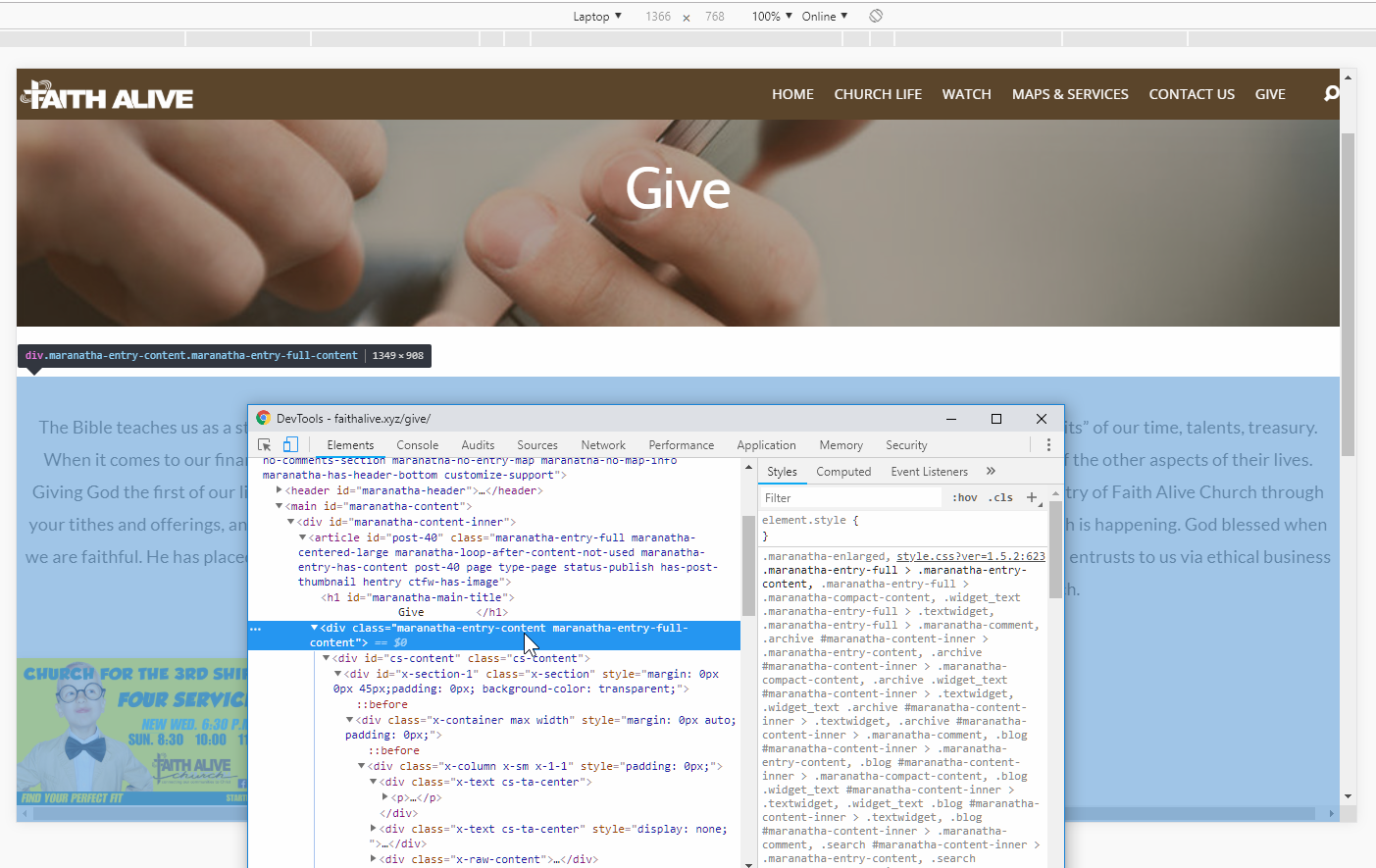The width and height of the screenshot is (1376, 868).
Task: Open DevTools three-dot customize menu
Action: pos(1048,444)
